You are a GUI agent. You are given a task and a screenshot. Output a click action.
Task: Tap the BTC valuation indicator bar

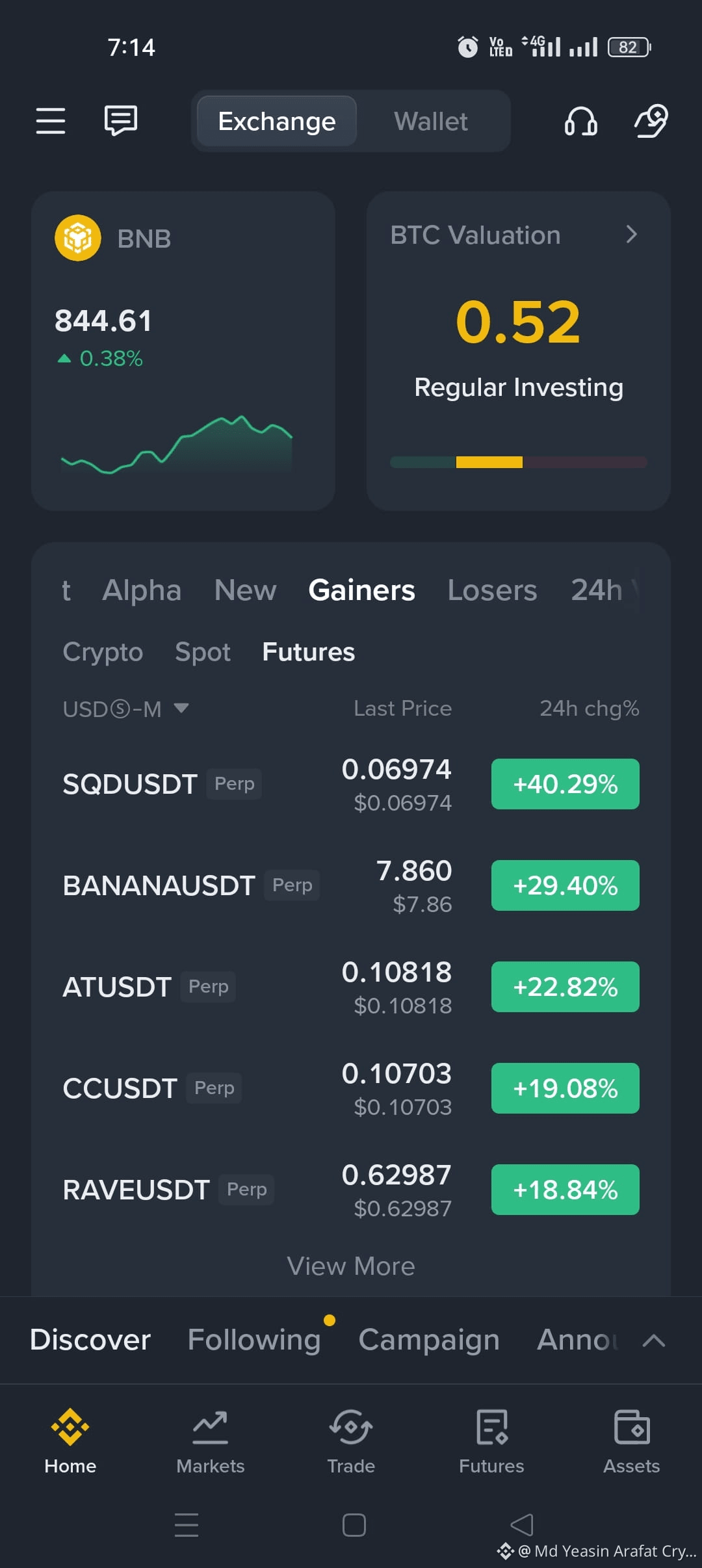tap(519, 462)
